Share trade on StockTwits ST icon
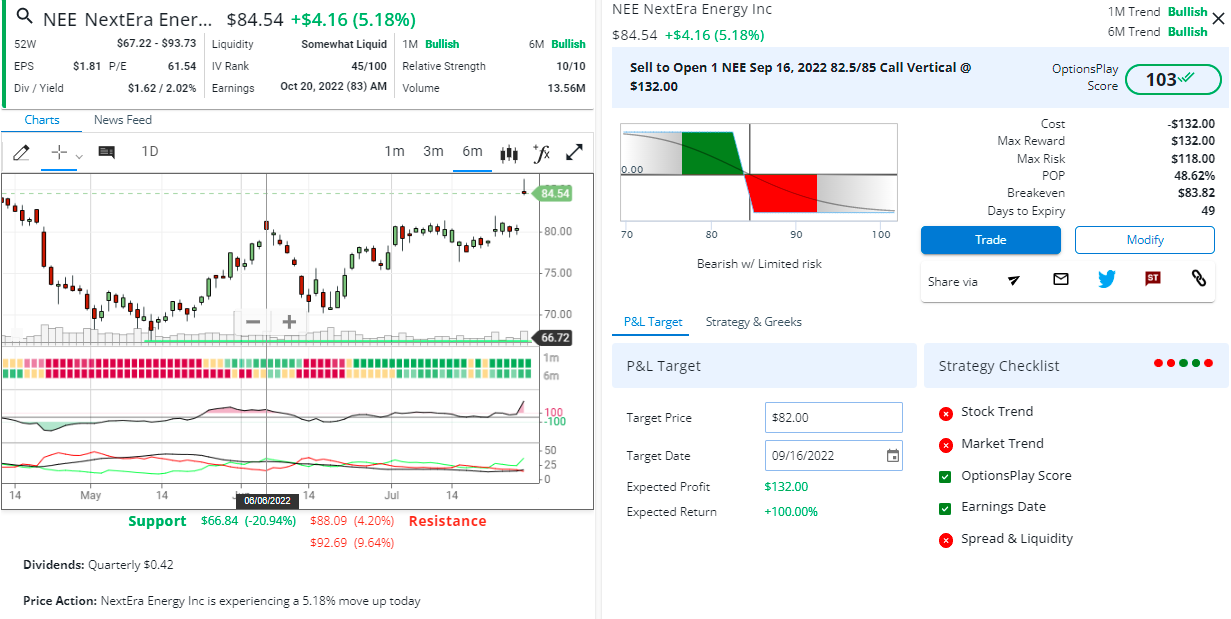The width and height of the screenshot is (1231, 619). [1152, 279]
